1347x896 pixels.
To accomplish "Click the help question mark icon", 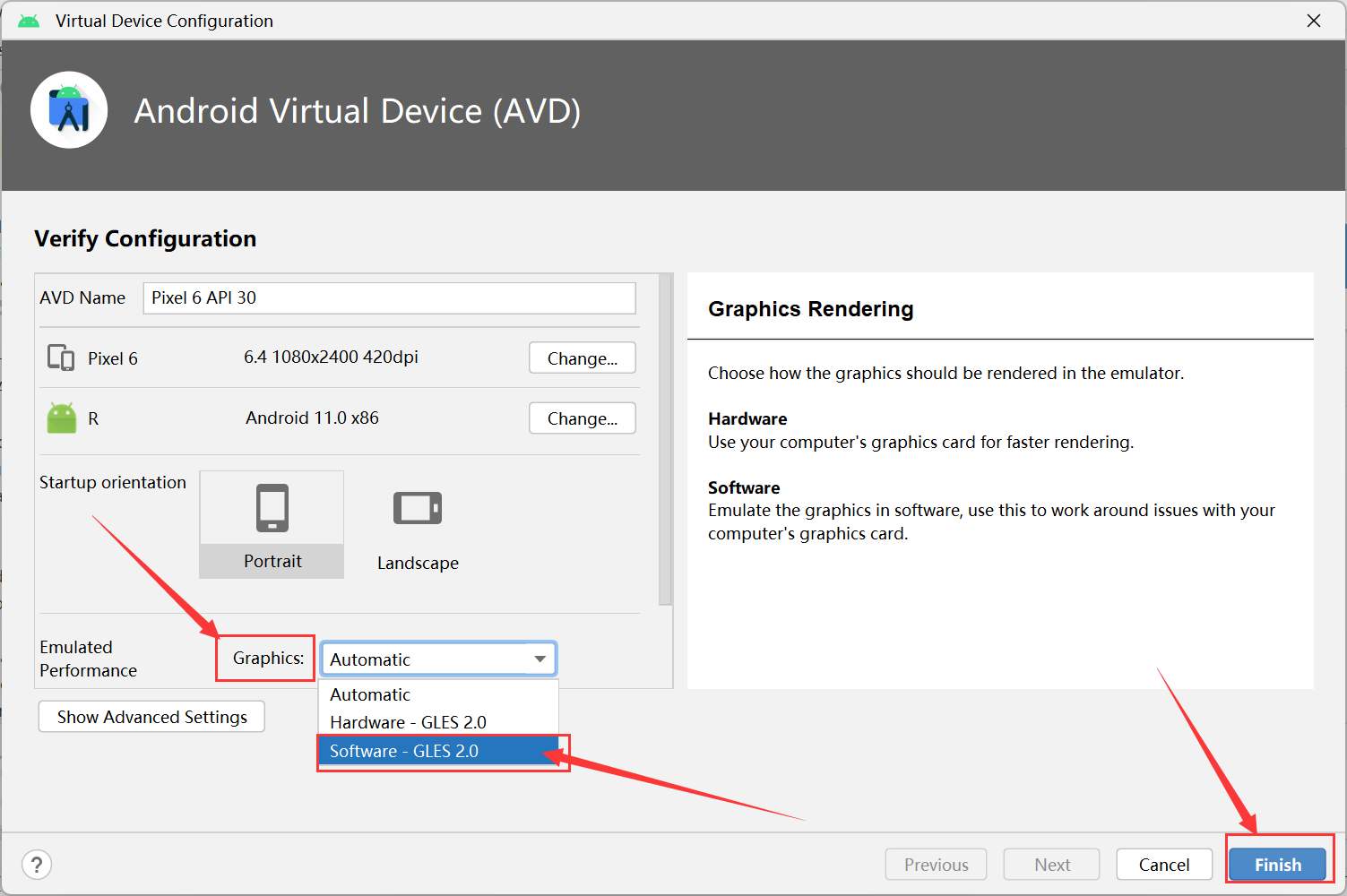I will (x=37, y=865).
